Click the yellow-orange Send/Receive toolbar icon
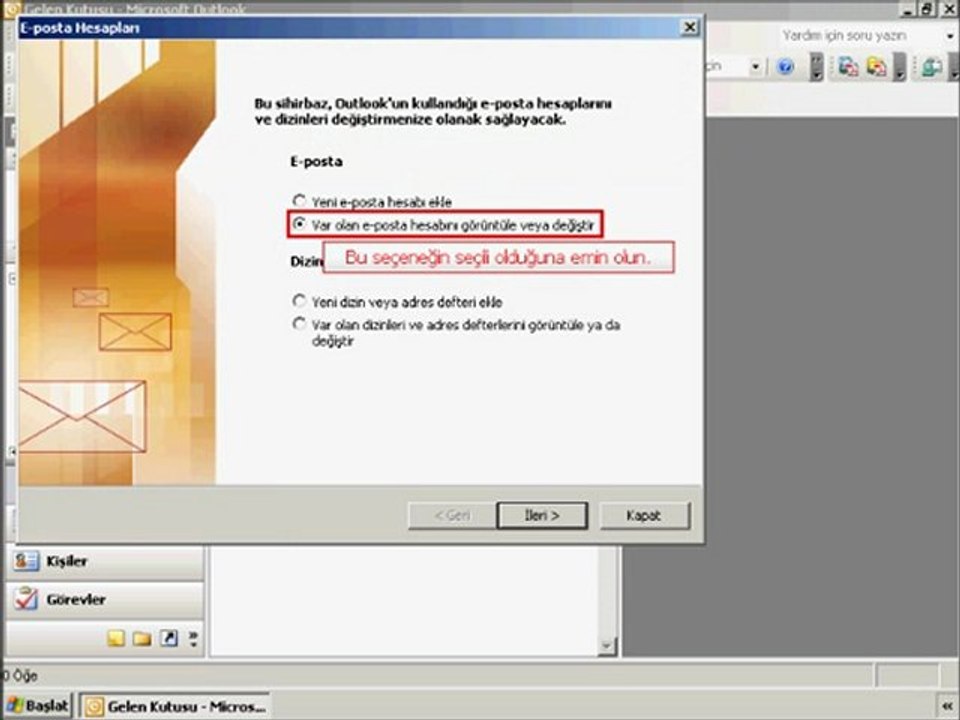Image resolution: width=960 pixels, height=720 pixels. [876, 66]
